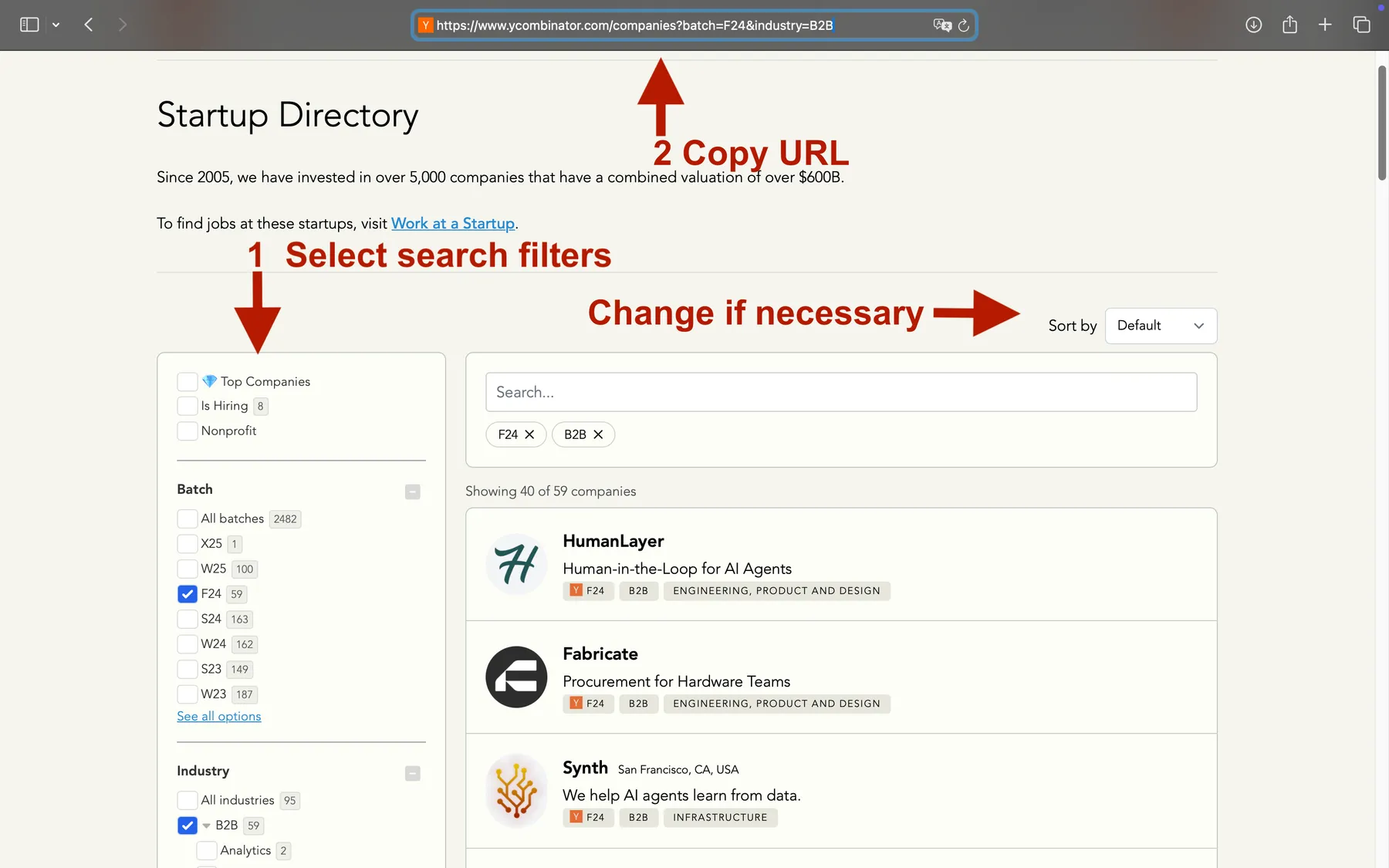
Task: Click the F24 tag on Synth
Action: tap(588, 818)
